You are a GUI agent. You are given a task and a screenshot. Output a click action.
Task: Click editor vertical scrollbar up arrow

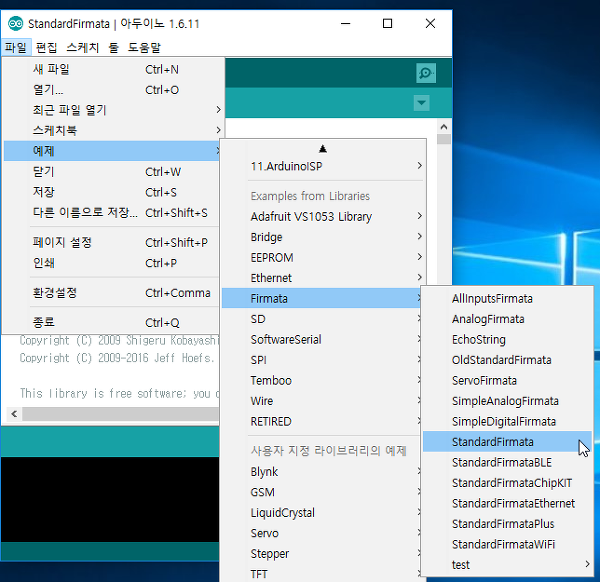click(x=443, y=127)
